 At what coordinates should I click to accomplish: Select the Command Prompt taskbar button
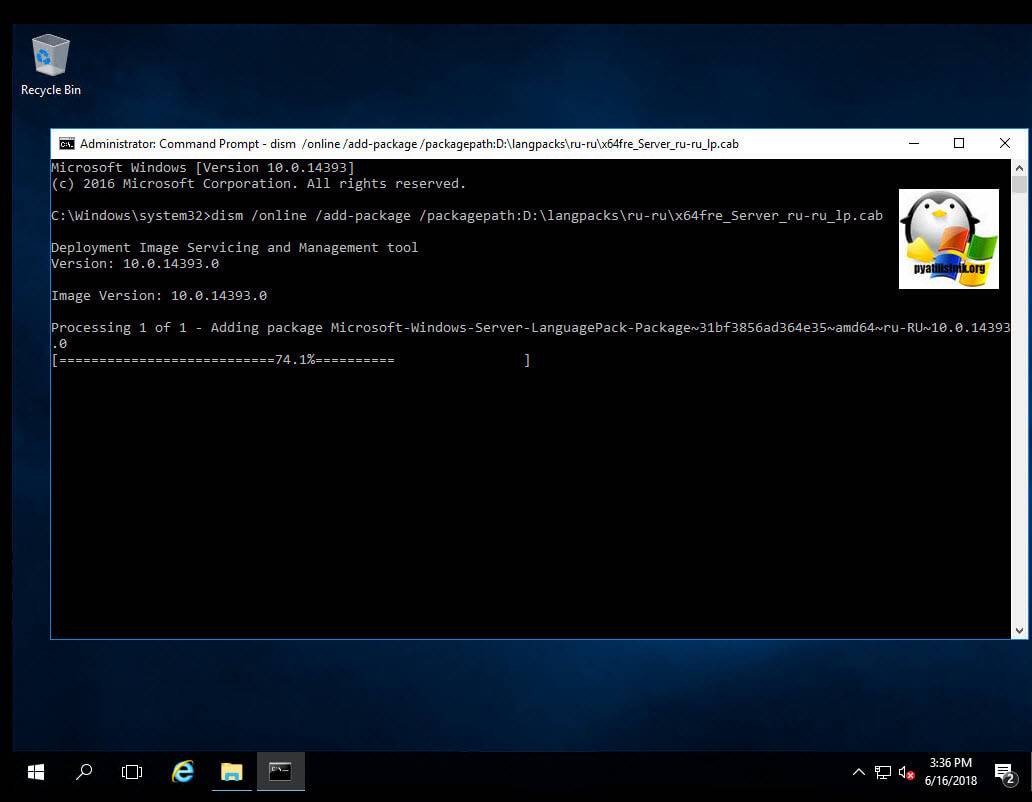[x=280, y=772]
